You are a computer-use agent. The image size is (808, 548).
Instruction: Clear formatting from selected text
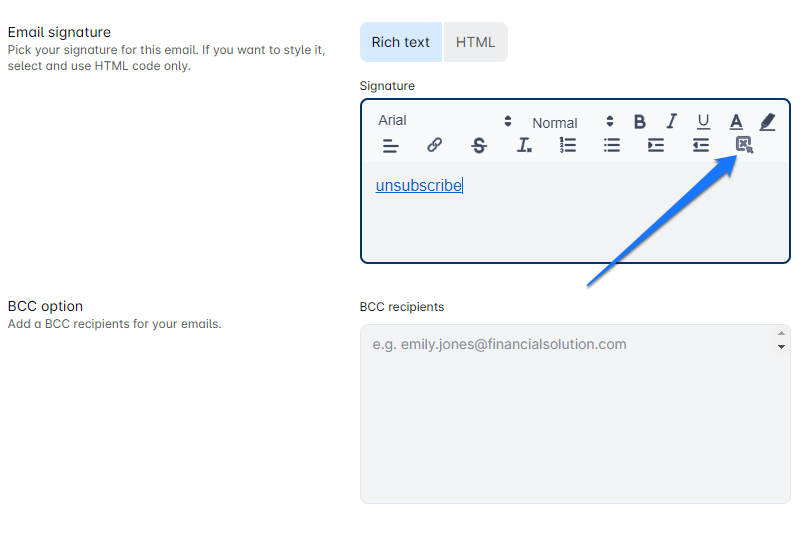(x=524, y=146)
